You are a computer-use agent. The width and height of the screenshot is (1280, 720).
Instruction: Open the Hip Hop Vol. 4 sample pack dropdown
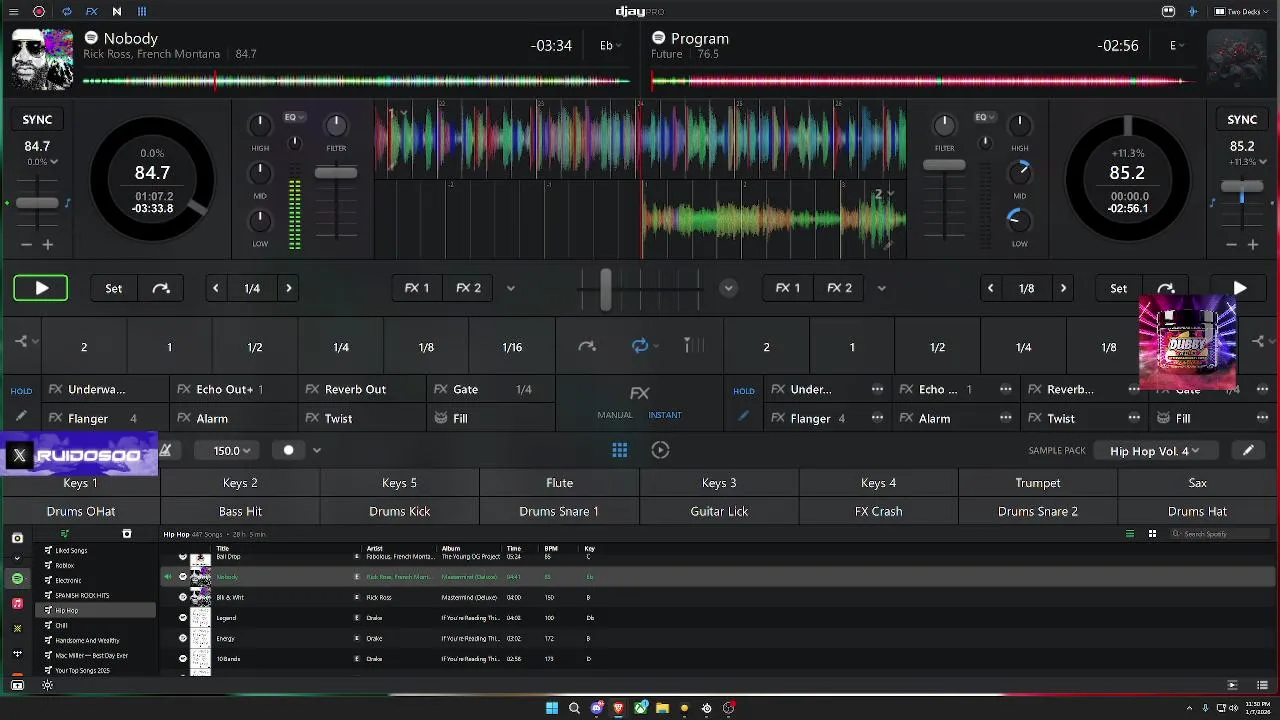1154,451
